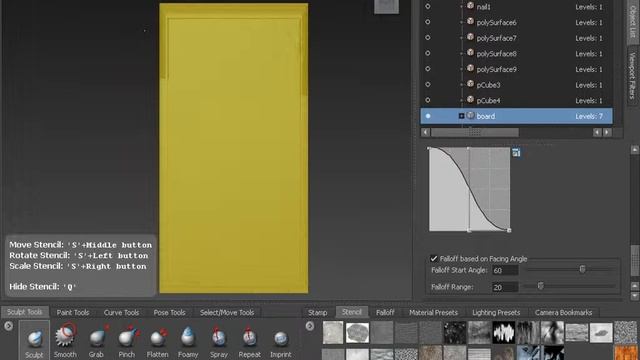Click the mesh icon next to pCube3
The width and height of the screenshot is (640, 360).
click(x=470, y=84)
